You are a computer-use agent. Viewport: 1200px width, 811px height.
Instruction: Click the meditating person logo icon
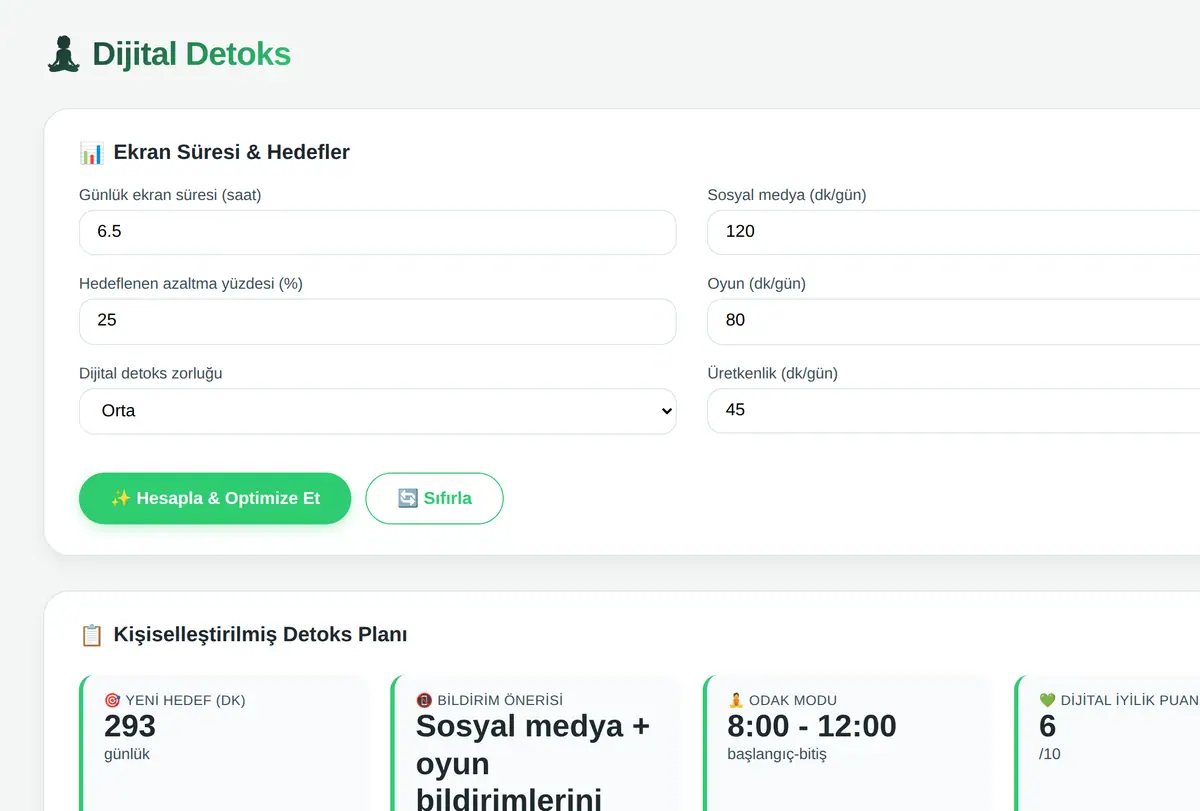pyautogui.click(x=64, y=54)
